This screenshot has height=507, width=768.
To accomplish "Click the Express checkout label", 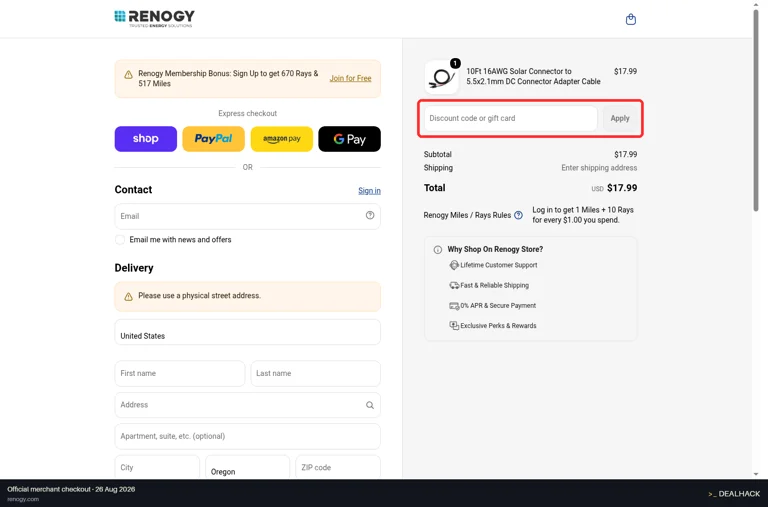I will 247,113.
